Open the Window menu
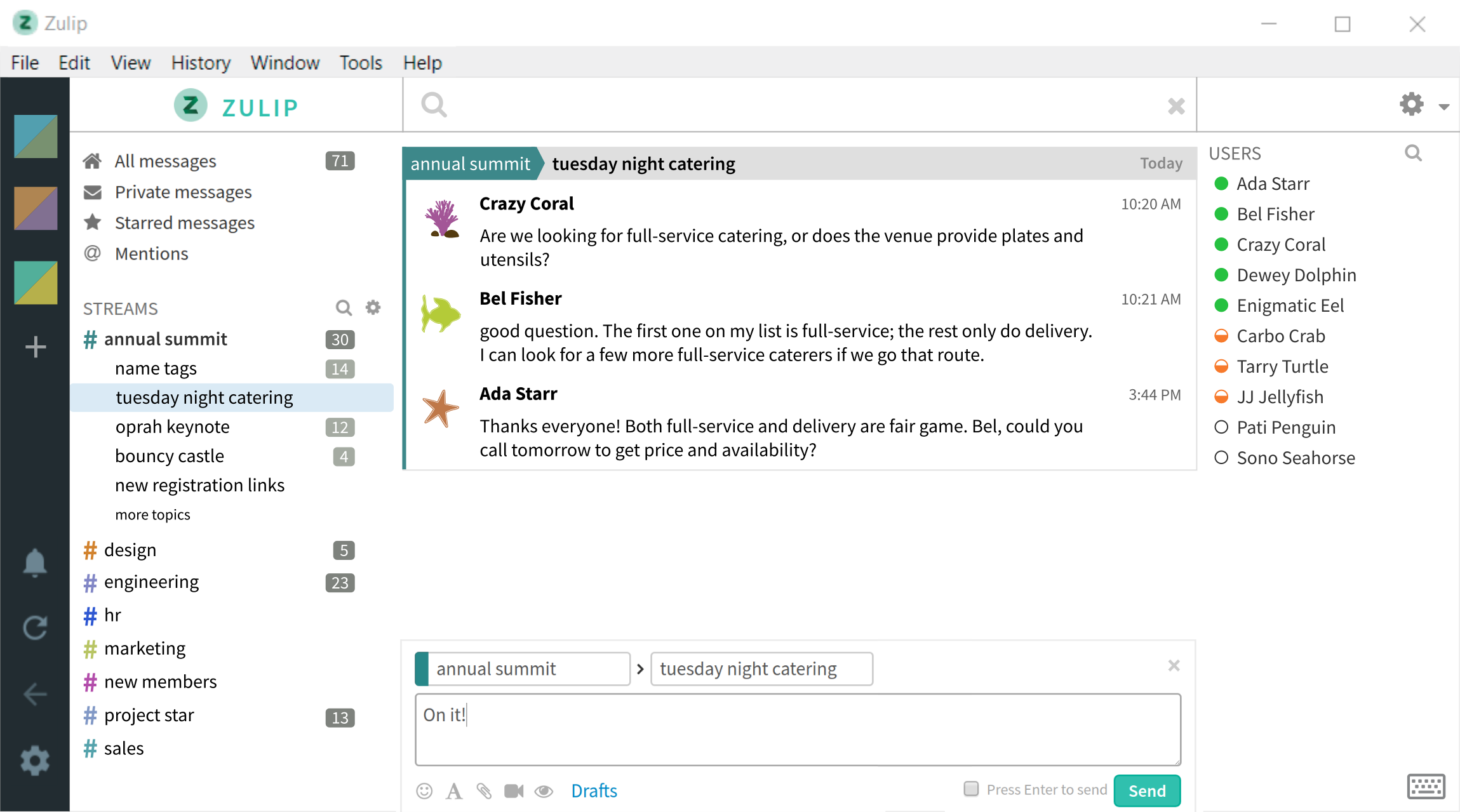1460x812 pixels. pos(285,63)
